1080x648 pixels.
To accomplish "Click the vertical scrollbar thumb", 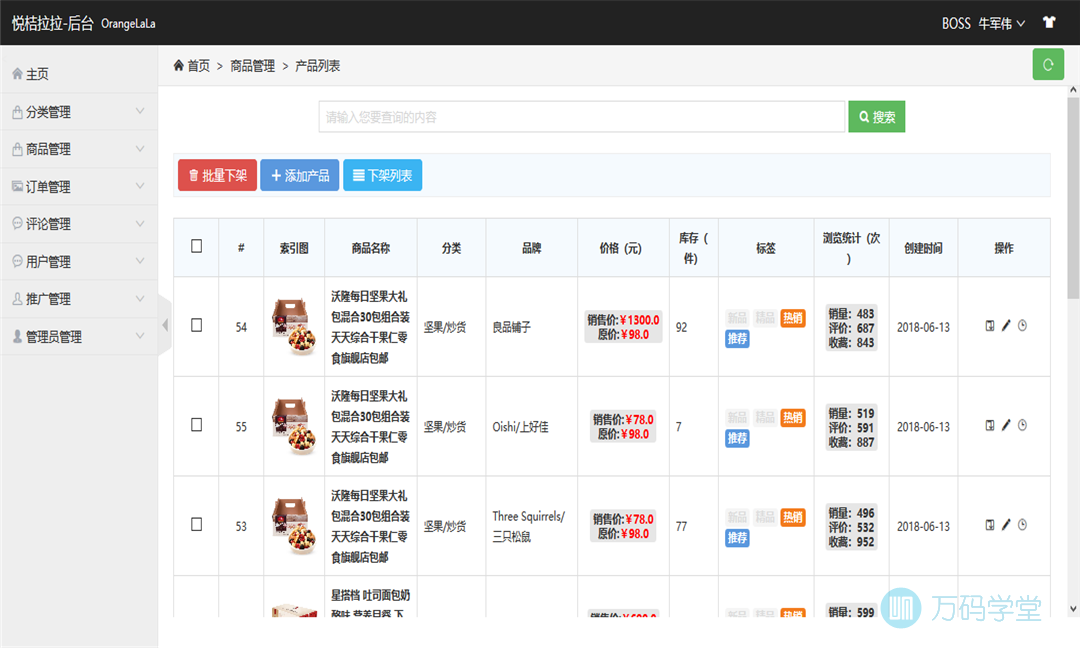I will click(1073, 198).
